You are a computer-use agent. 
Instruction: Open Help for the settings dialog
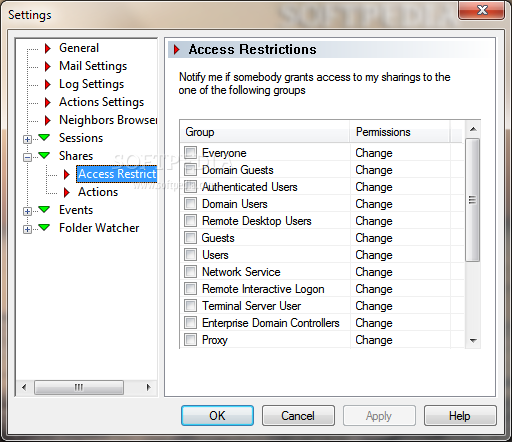(460, 416)
